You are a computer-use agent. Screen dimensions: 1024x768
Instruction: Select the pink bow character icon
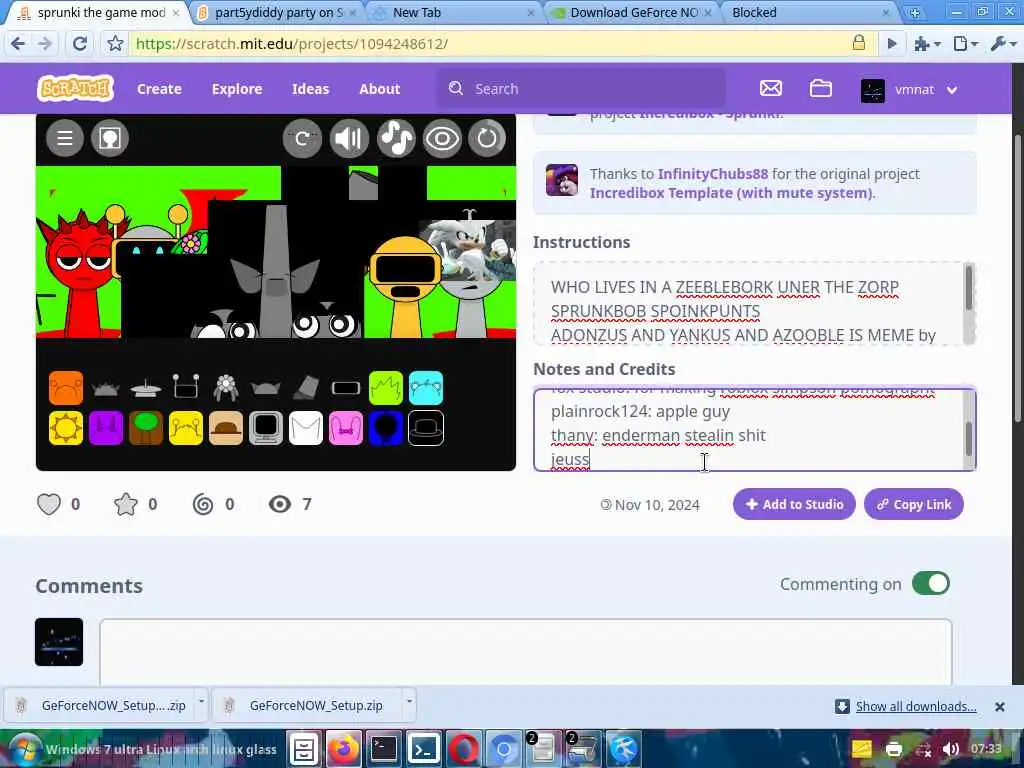[346, 428]
